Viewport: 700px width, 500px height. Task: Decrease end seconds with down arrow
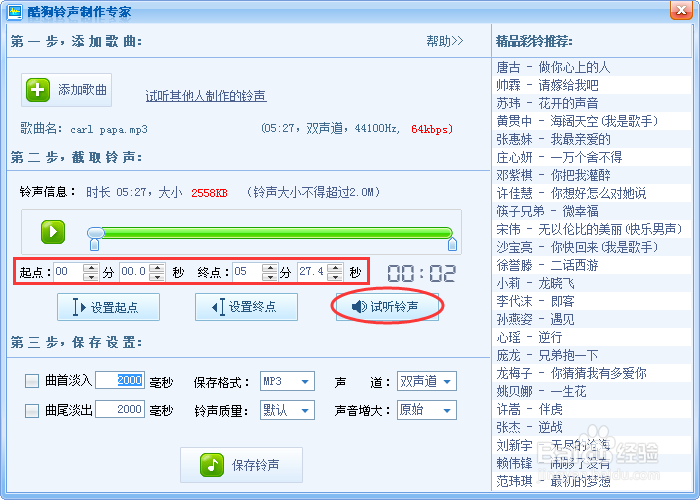(x=335, y=276)
